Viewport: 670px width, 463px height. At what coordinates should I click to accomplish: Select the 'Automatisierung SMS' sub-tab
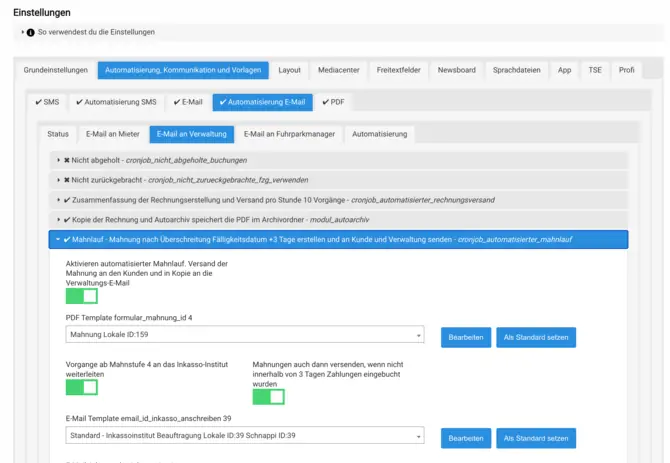point(116,102)
